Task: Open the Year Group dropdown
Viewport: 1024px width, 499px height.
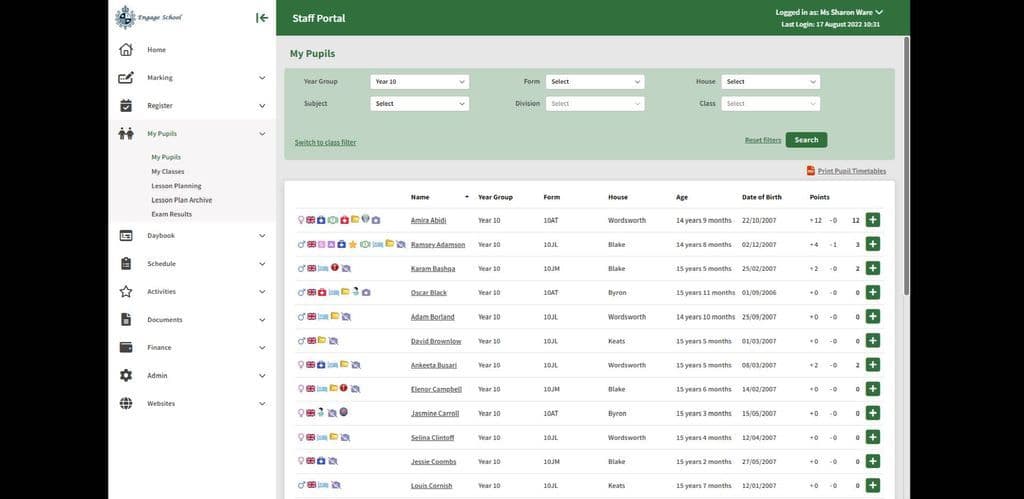Action: 419,82
